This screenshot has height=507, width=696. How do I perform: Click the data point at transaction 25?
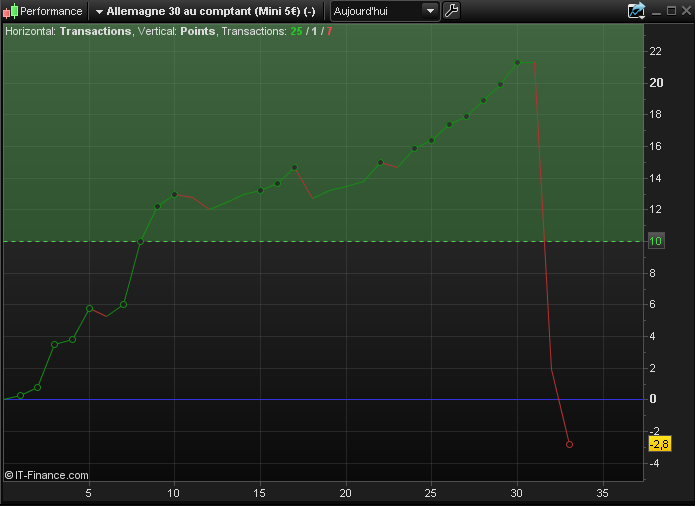click(x=431, y=141)
